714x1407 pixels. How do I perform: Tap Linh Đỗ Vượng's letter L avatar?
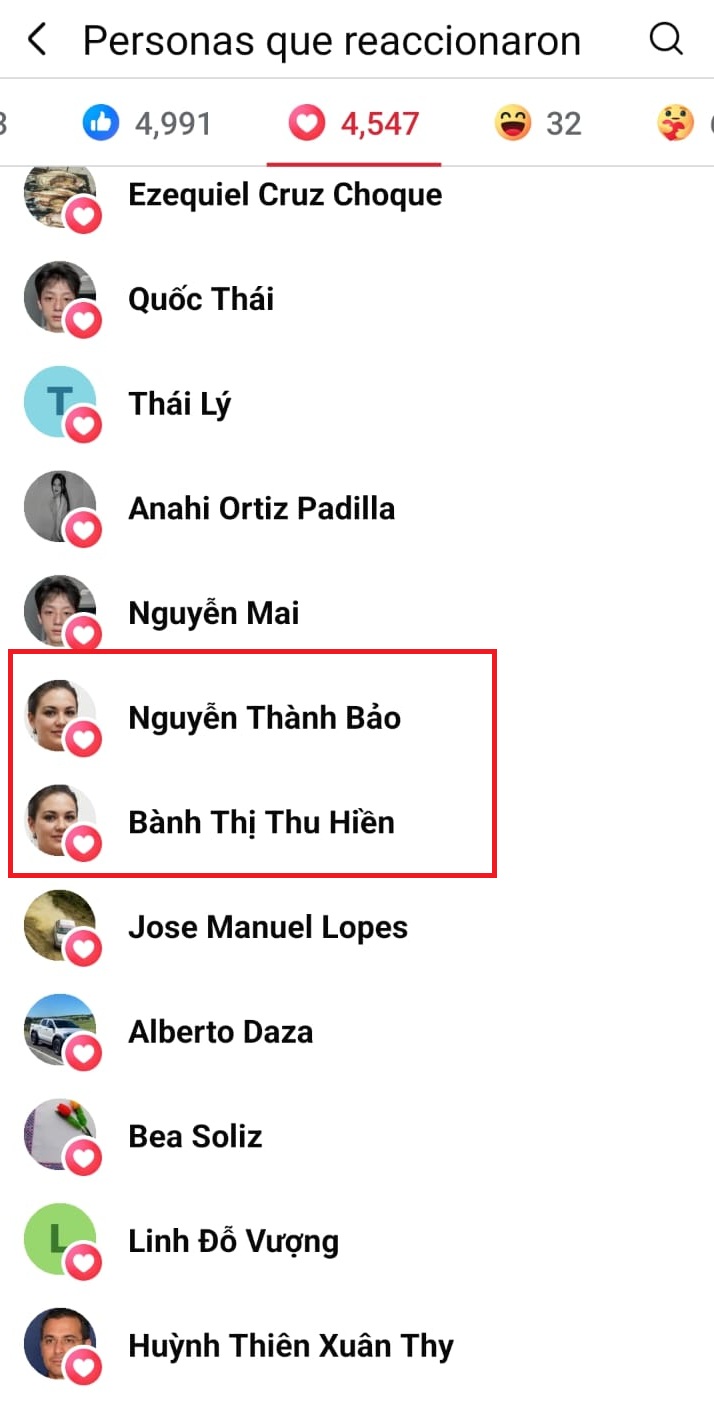click(x=60, y=1240)
